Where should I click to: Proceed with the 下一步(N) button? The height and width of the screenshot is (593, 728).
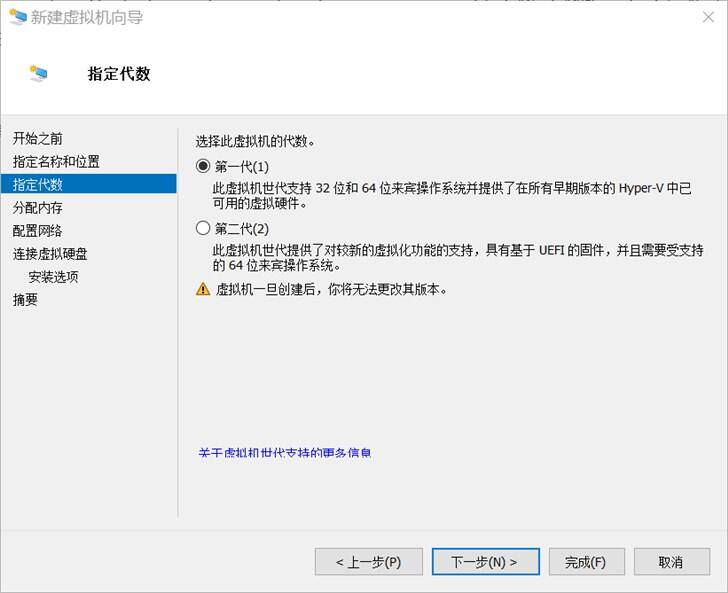coord(486,562)
